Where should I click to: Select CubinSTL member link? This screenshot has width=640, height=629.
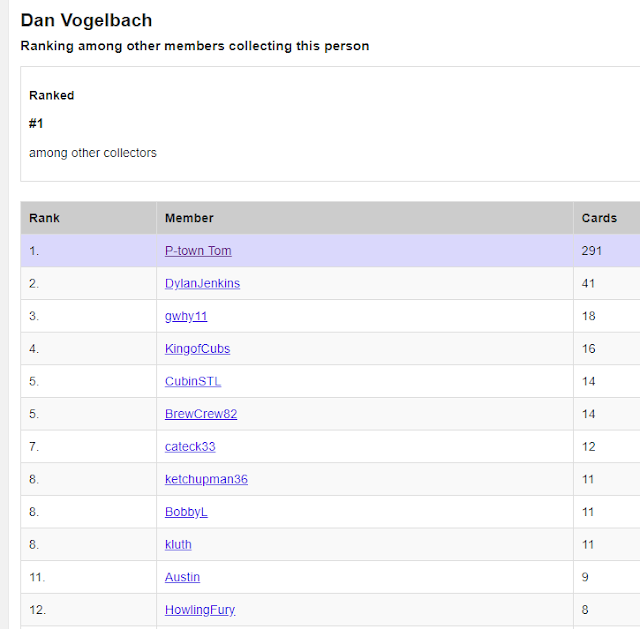pos(193,381)
